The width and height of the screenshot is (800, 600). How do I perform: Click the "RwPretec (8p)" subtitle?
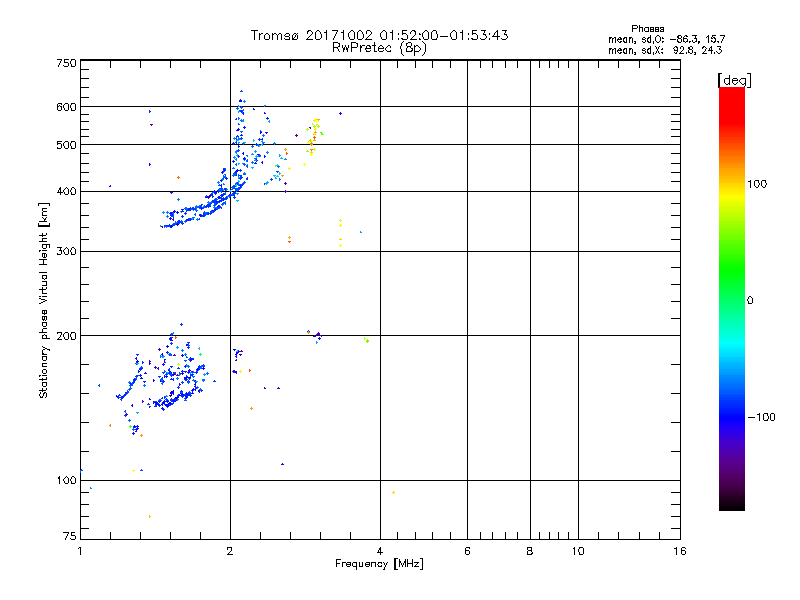379,48
